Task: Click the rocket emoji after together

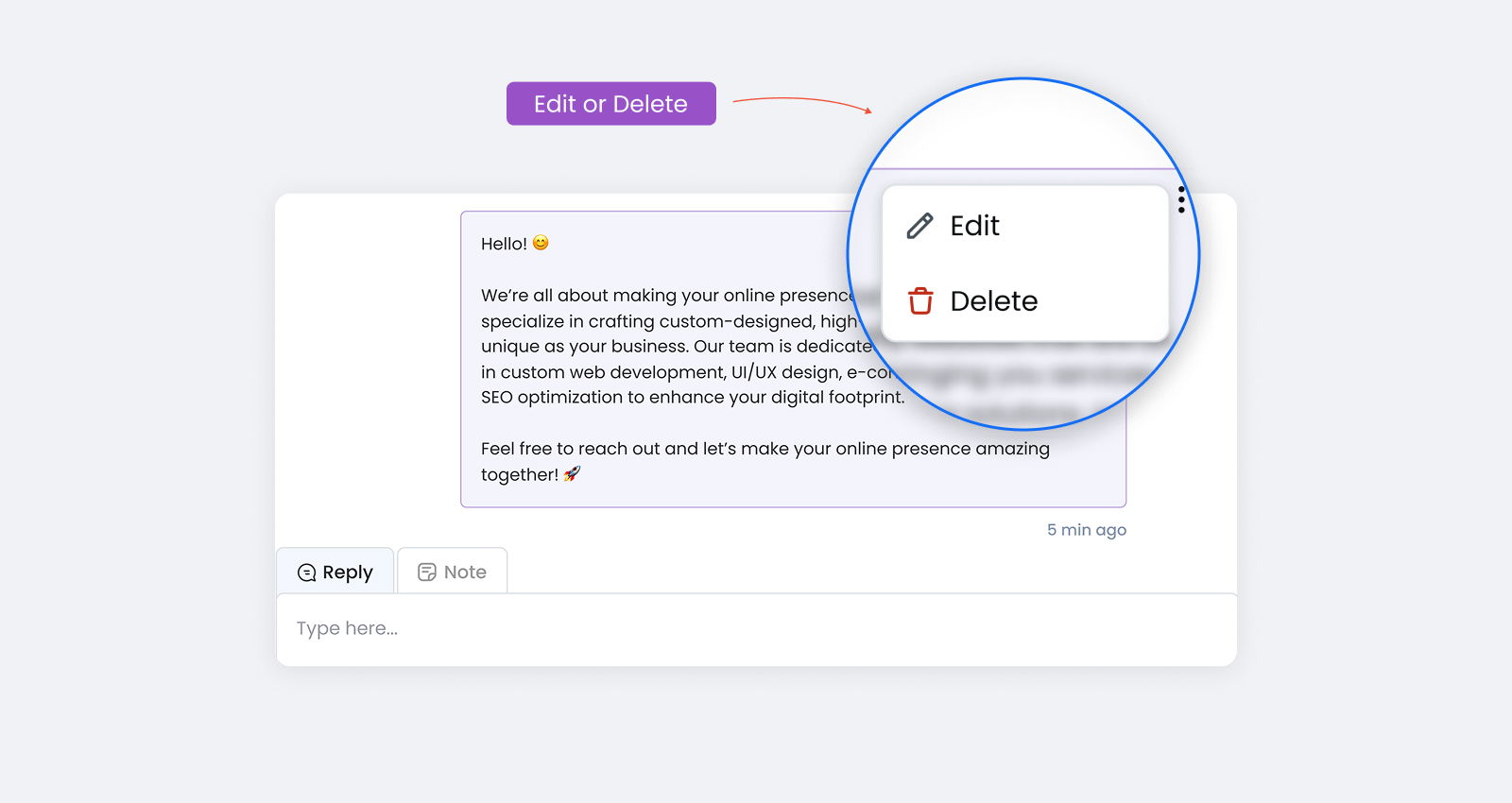Action: [x=572, y=474]
